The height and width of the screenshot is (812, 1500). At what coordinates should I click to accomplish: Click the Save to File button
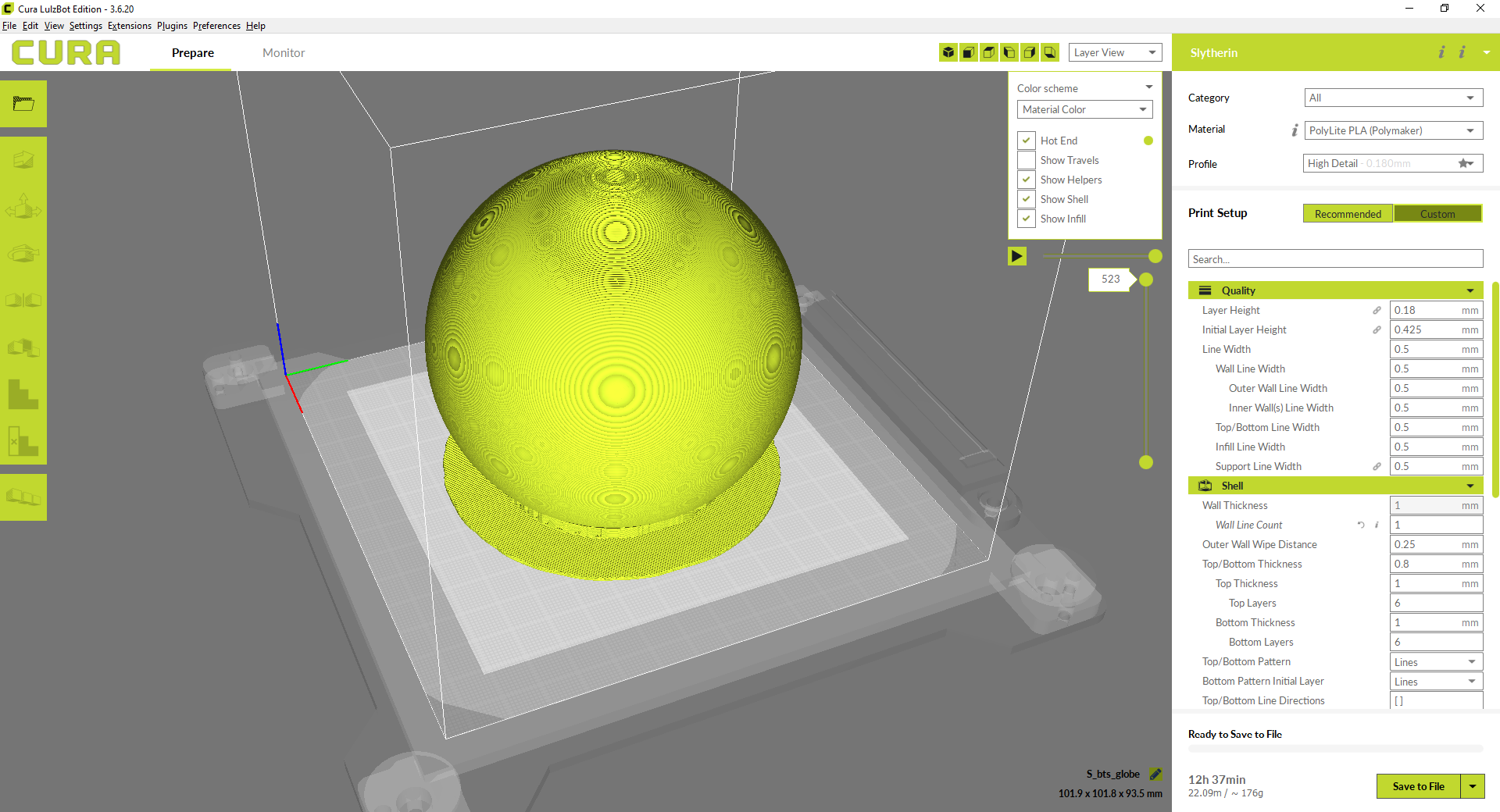(x=1418, y=786)
